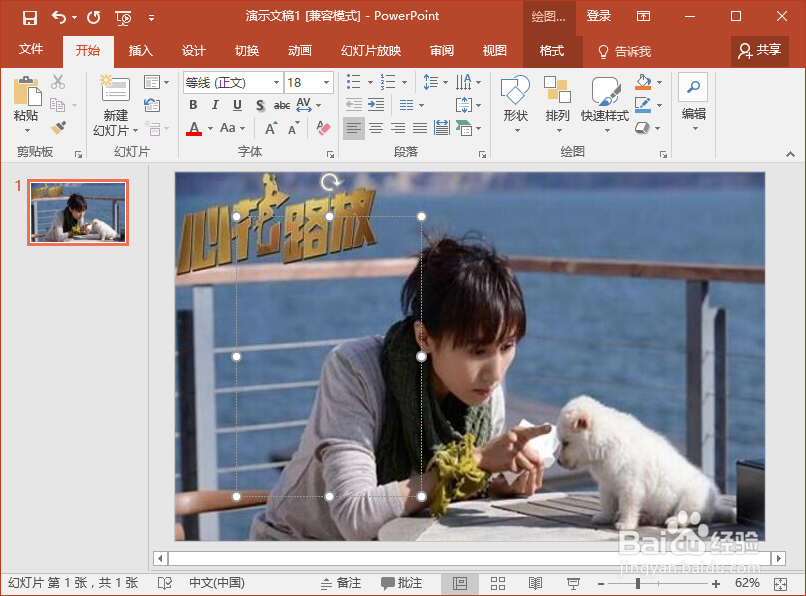The height and width of the screenshot is (596, 806).
Task: Toggle strikethrough (abc) formatting
Action: tap(282, 105)
